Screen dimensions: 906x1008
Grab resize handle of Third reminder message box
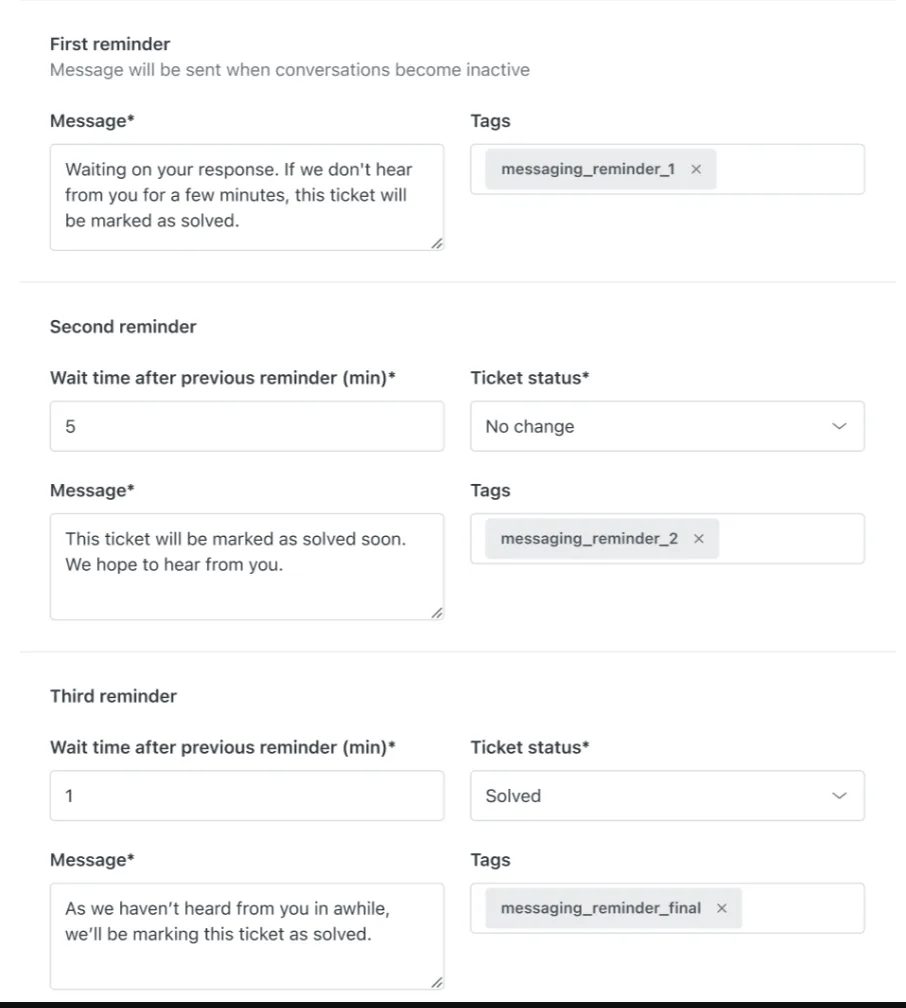(437, 983)
